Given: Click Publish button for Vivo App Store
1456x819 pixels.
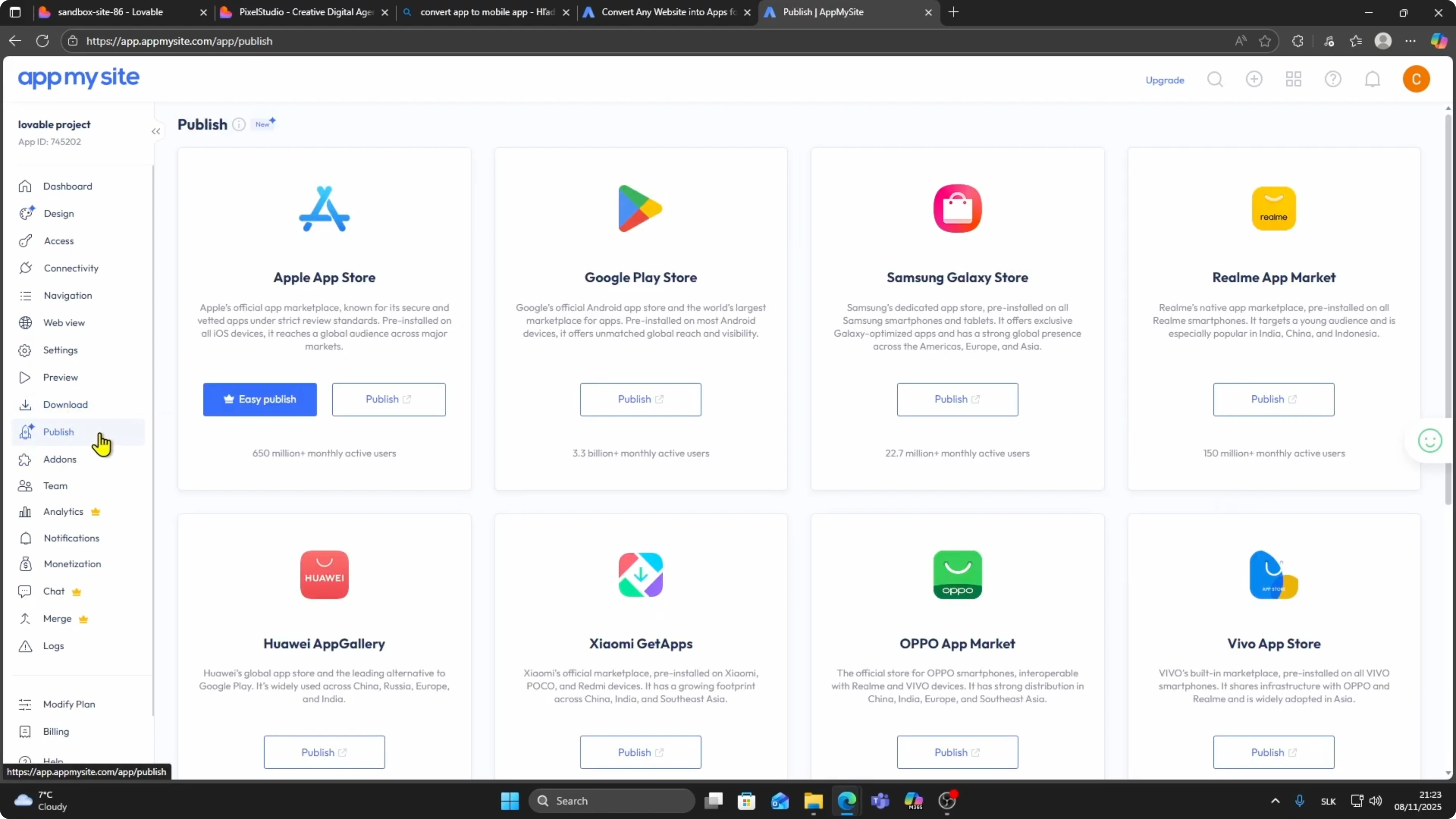Looking at the screenshot, I should pyautogui.click(x=1274, y=752).
